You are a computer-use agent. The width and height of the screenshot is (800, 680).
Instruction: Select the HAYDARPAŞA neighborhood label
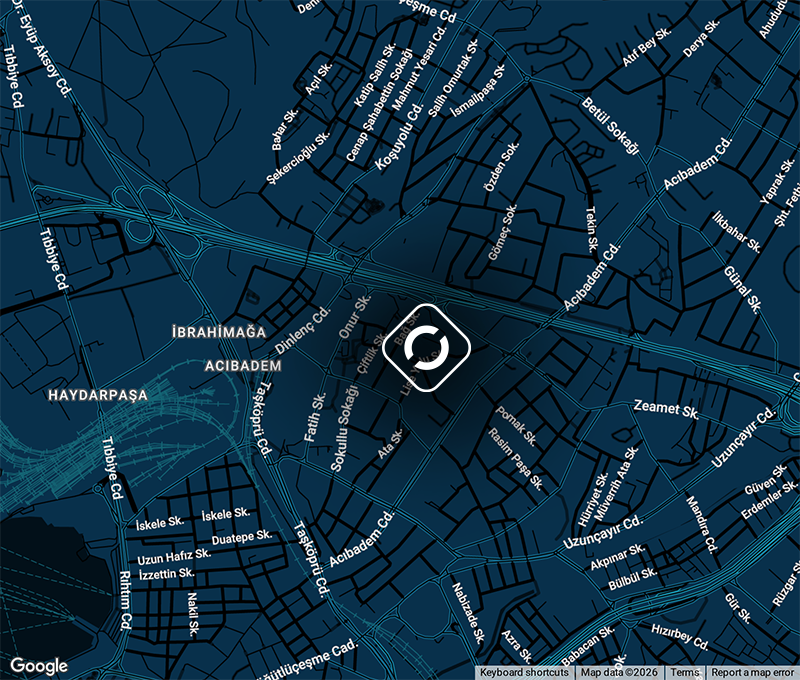click(x=97, y=395)
